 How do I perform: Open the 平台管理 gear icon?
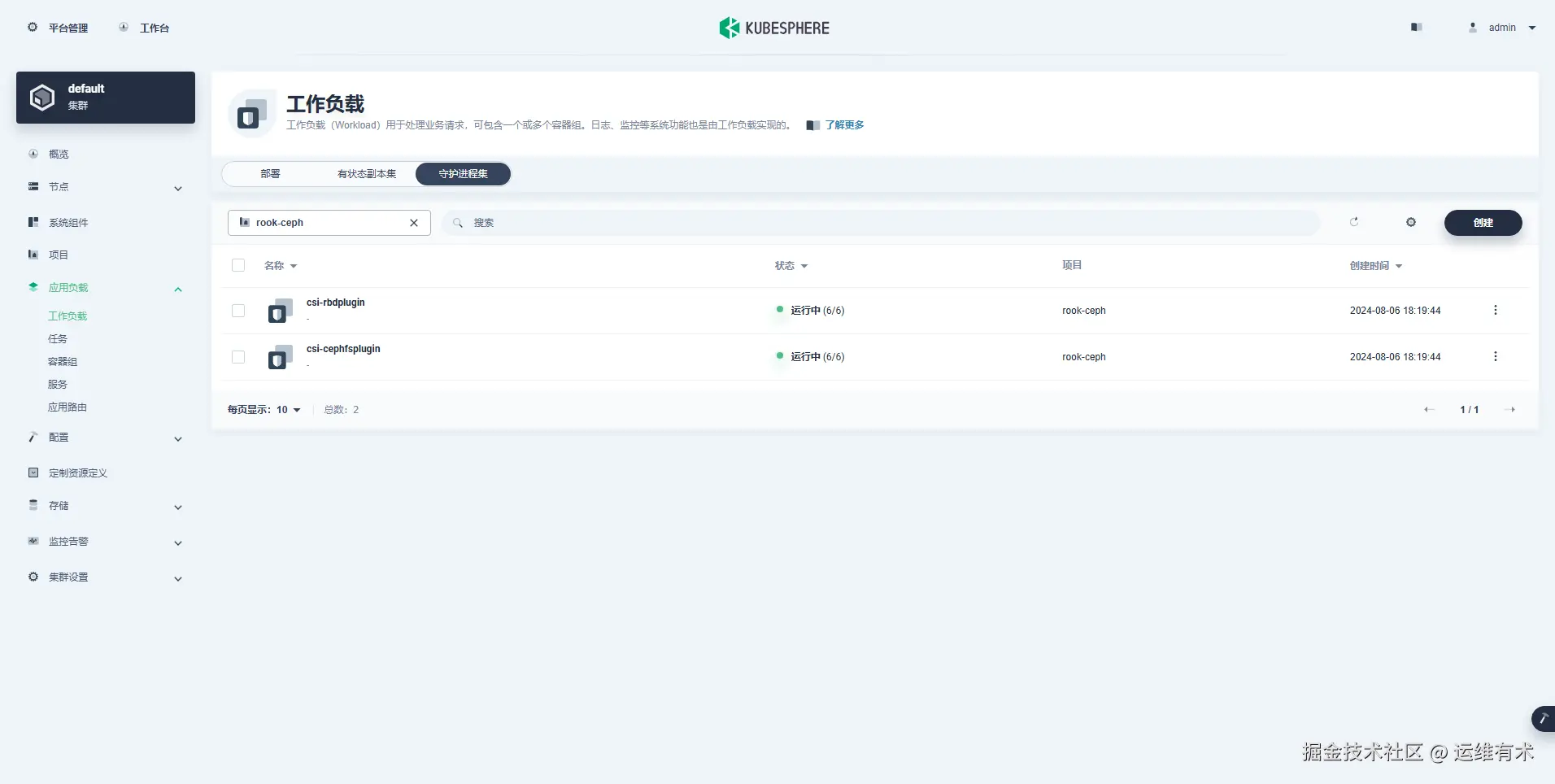(x=33, y=28)
